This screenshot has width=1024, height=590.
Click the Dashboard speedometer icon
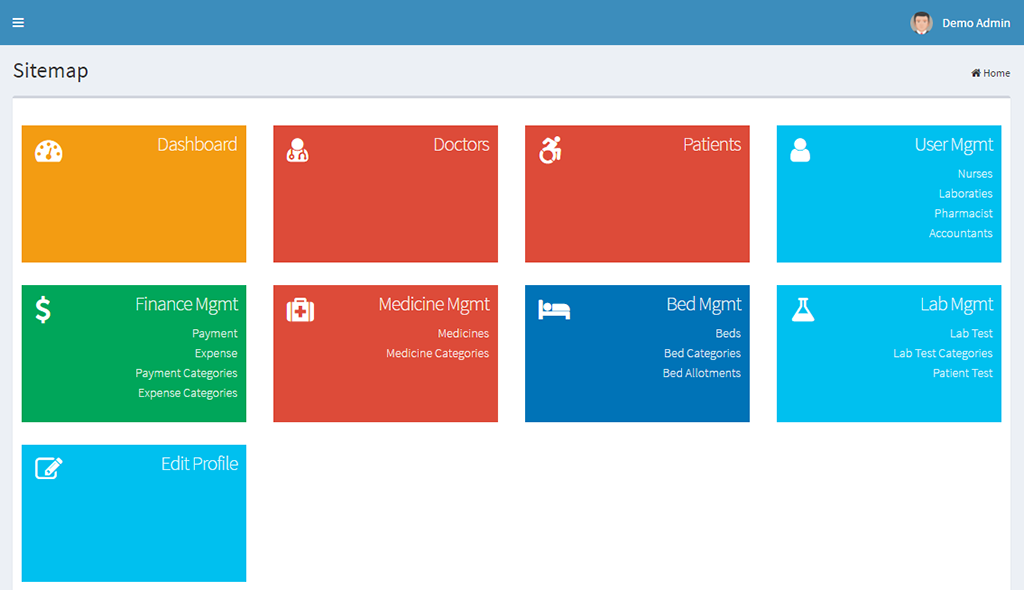49,151
